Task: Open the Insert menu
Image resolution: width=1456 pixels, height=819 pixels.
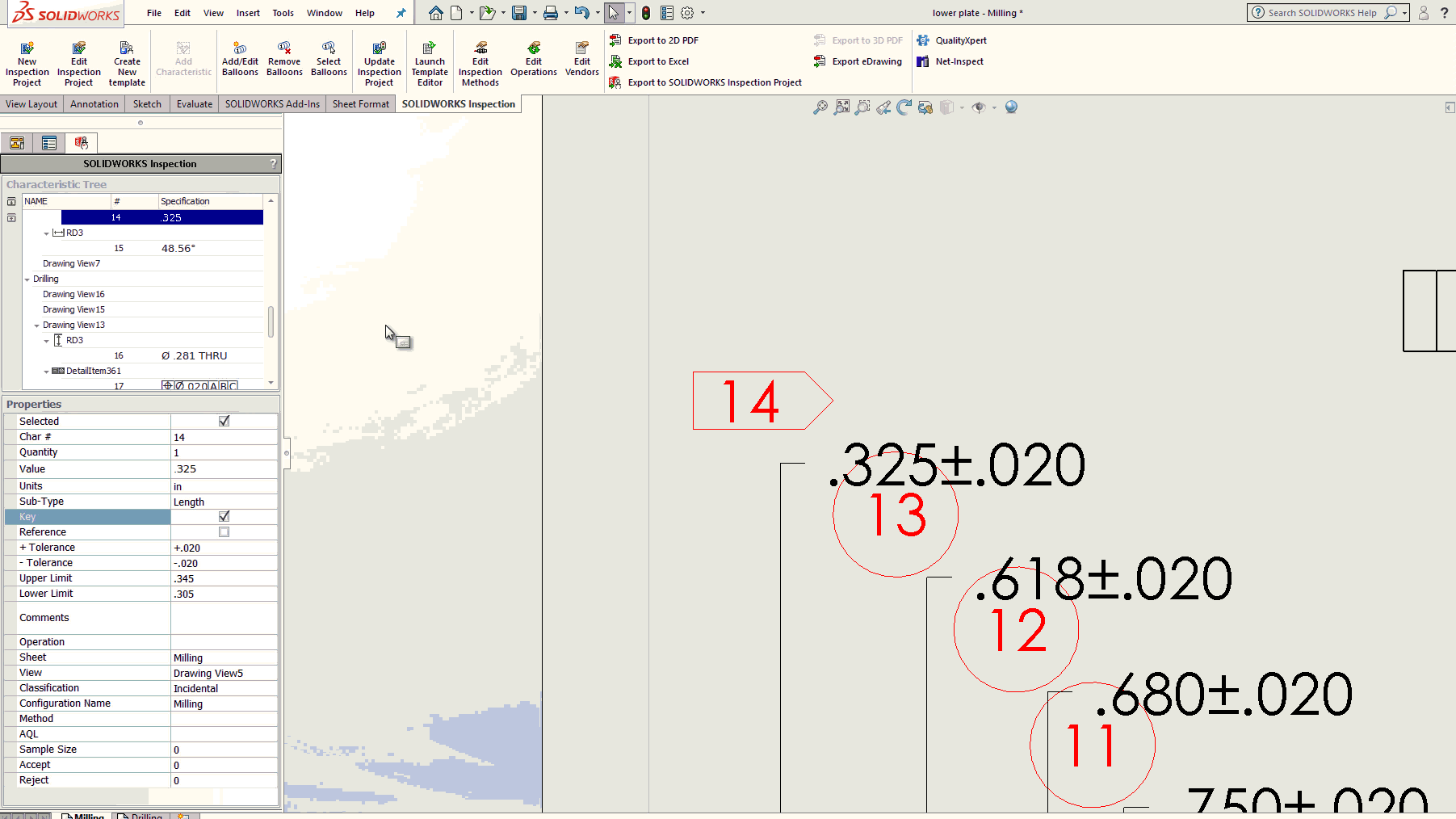Action: 248,13
